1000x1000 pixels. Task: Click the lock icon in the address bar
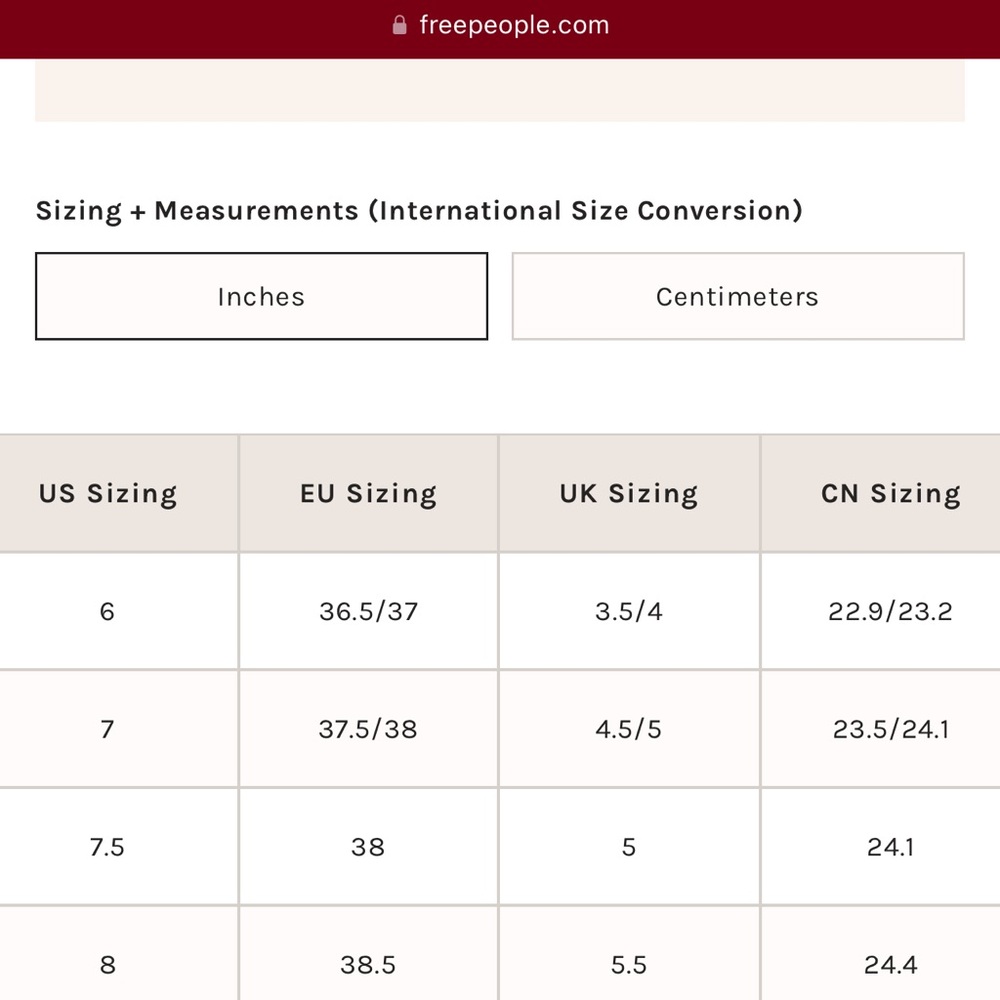[400, 26]
